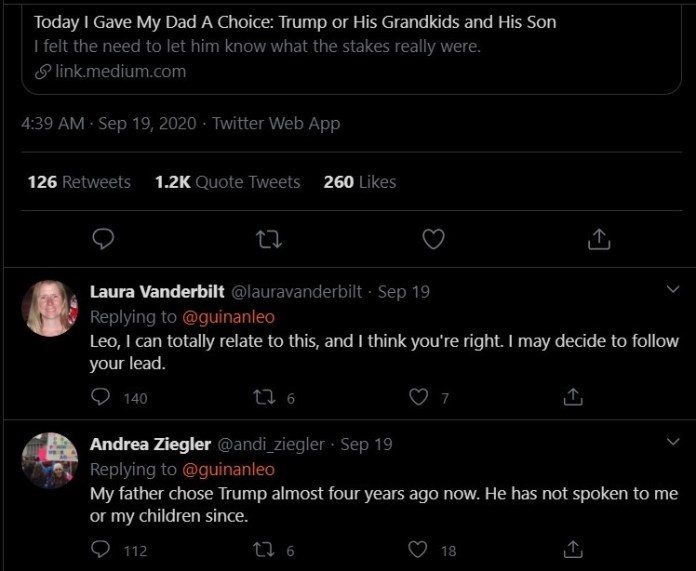This screenshot has height=571, width=696.
Task: View the 1.2K Quote Tweets
Action: click(x=227, y=182)
